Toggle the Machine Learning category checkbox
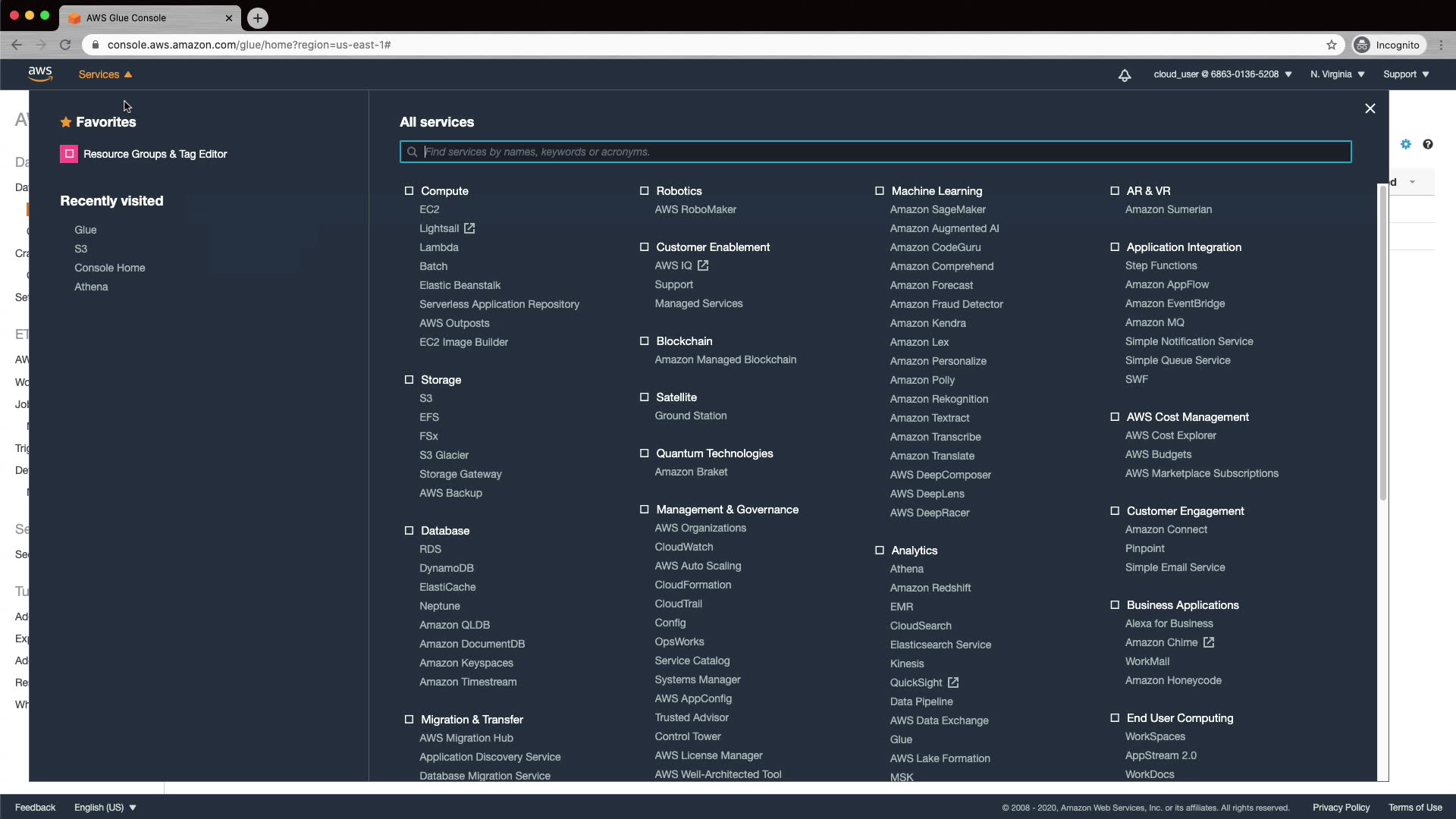 [880, 191]
